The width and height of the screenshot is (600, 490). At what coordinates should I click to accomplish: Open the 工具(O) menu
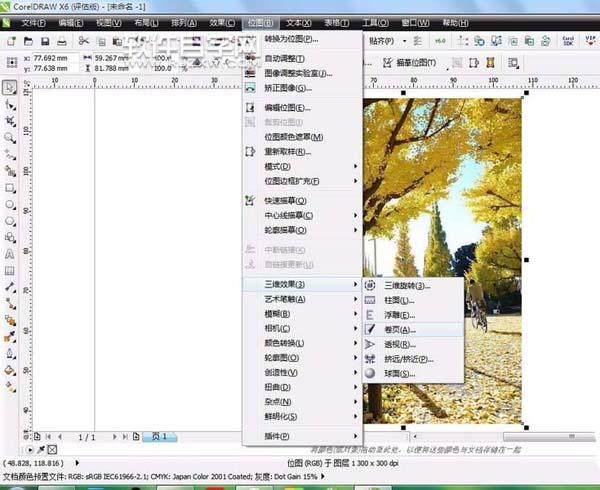coord(376,21)
